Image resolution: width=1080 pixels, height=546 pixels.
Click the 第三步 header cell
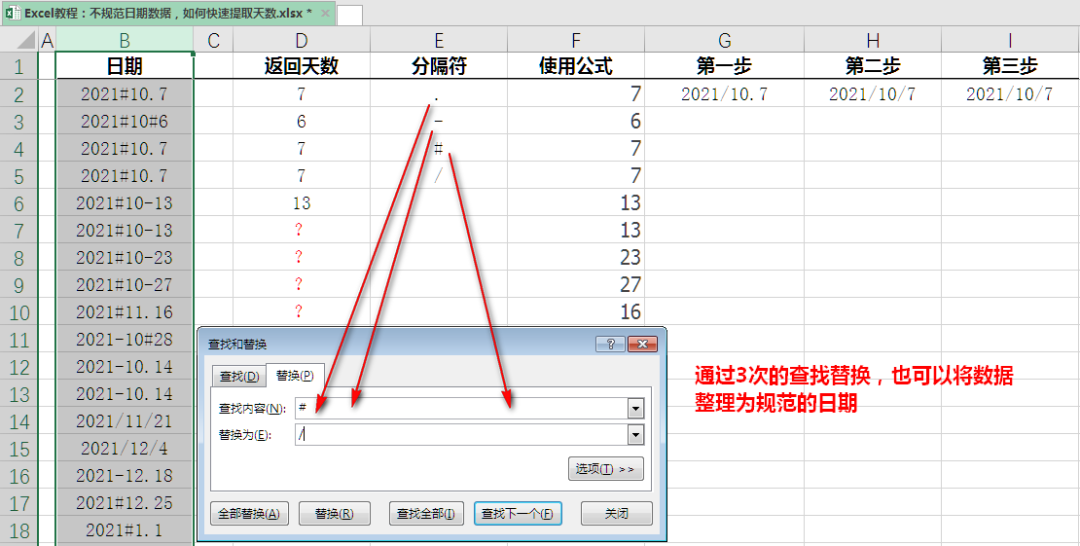[x=1010, y=67]
